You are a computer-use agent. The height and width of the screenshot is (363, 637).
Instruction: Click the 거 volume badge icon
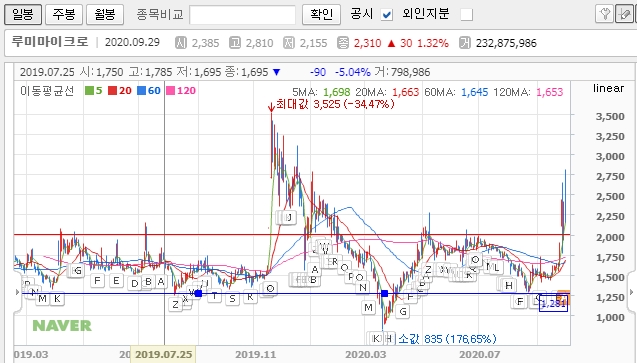(465, 43)
